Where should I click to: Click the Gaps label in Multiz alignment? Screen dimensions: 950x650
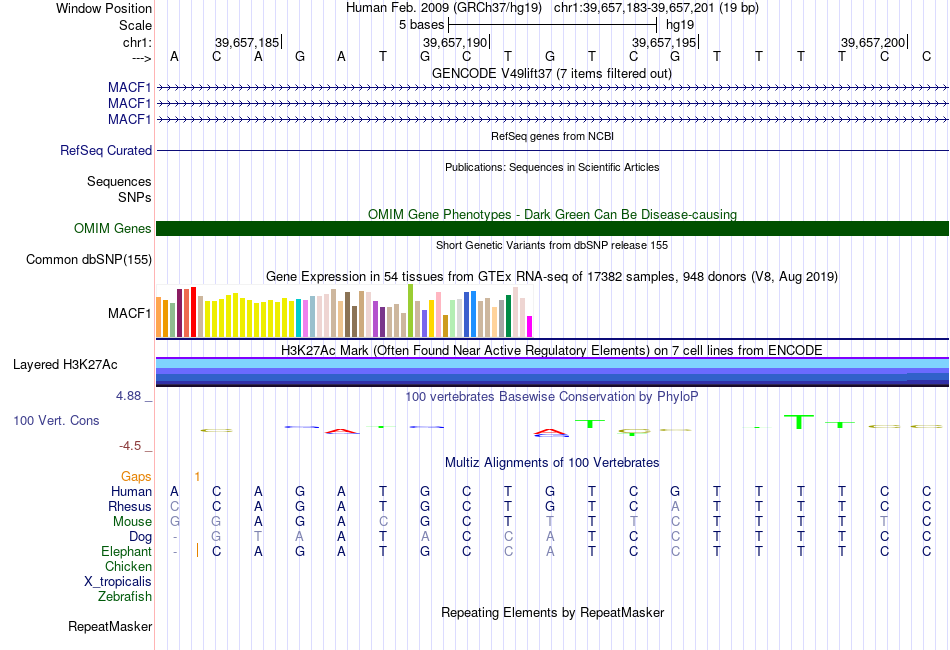136,477
